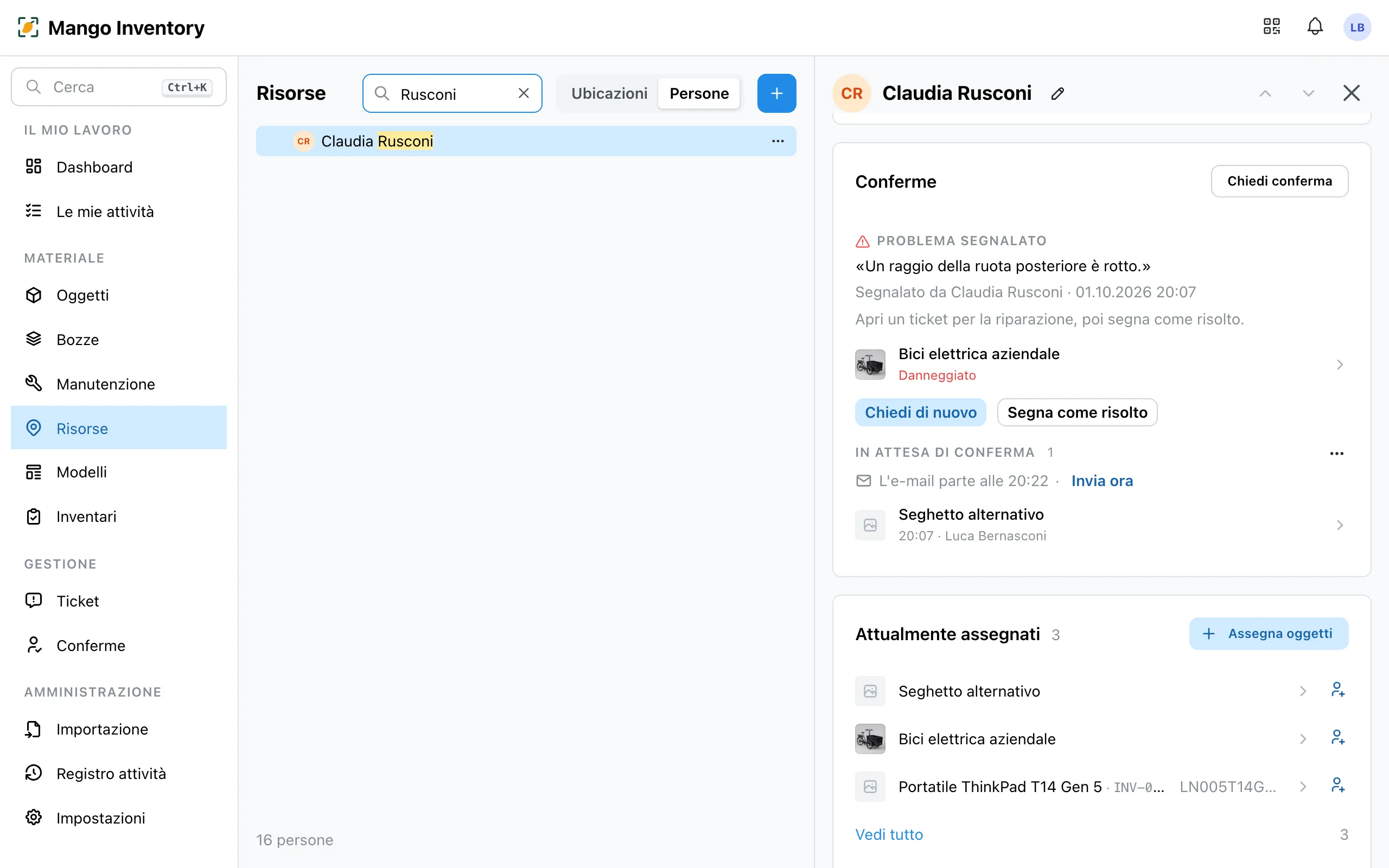1389x868 pixels.
Task: Clear the Rusconi search filter
Action: (524, 93)
